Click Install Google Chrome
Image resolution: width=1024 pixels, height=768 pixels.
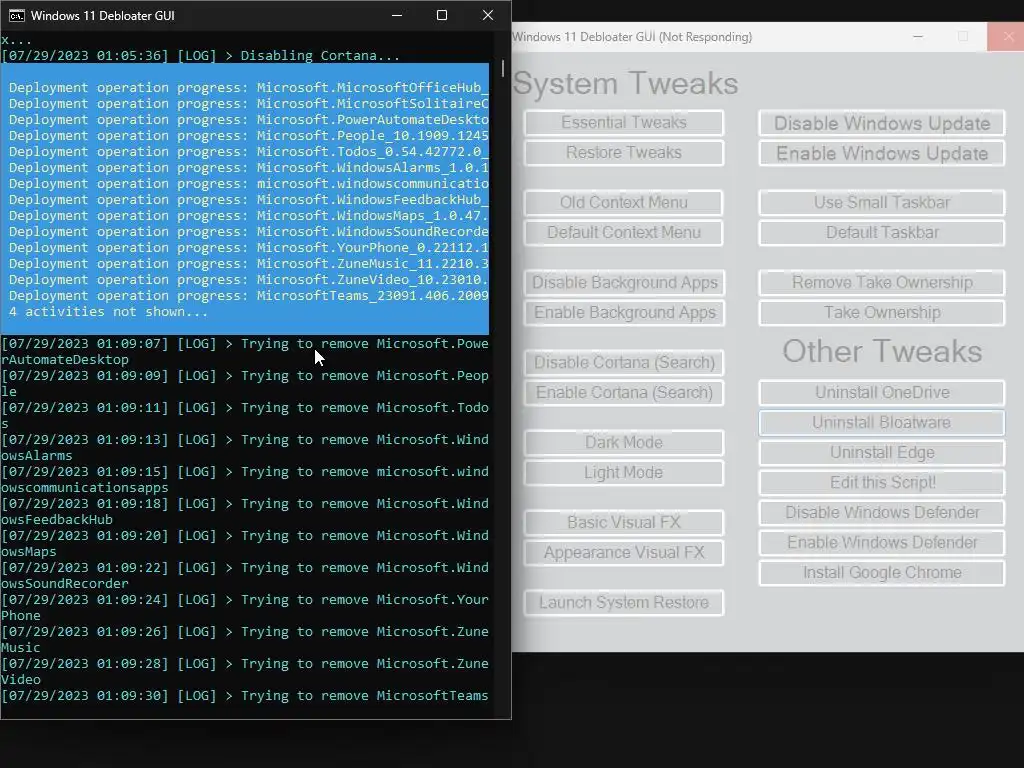882,573
